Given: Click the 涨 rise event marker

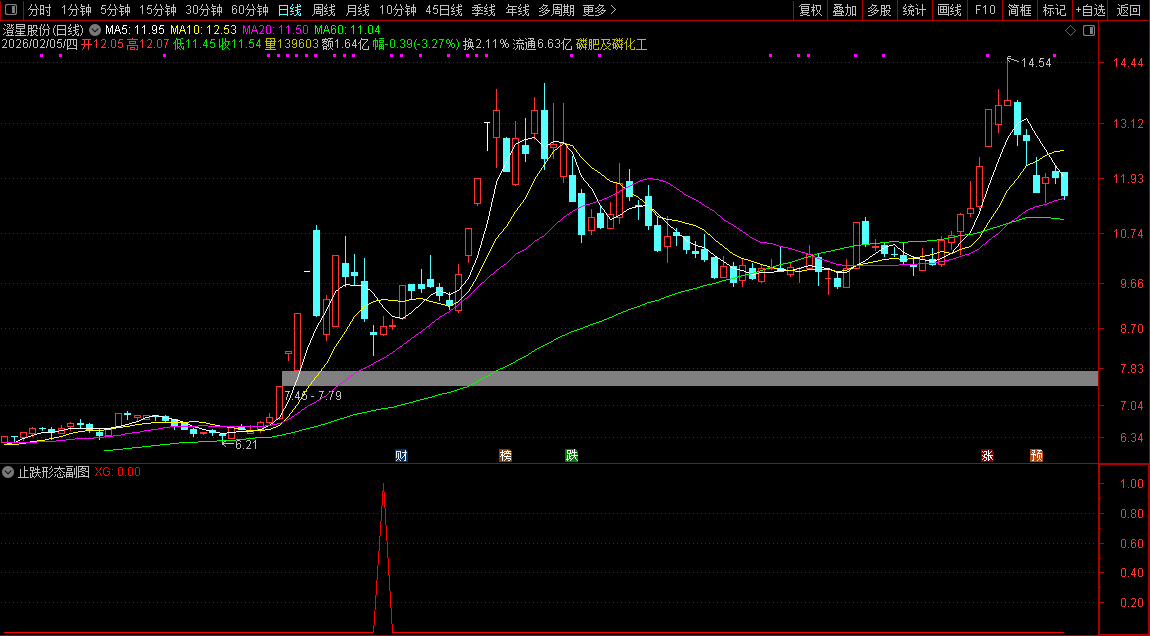Looking at the screenshot, I should coord(987,456).
